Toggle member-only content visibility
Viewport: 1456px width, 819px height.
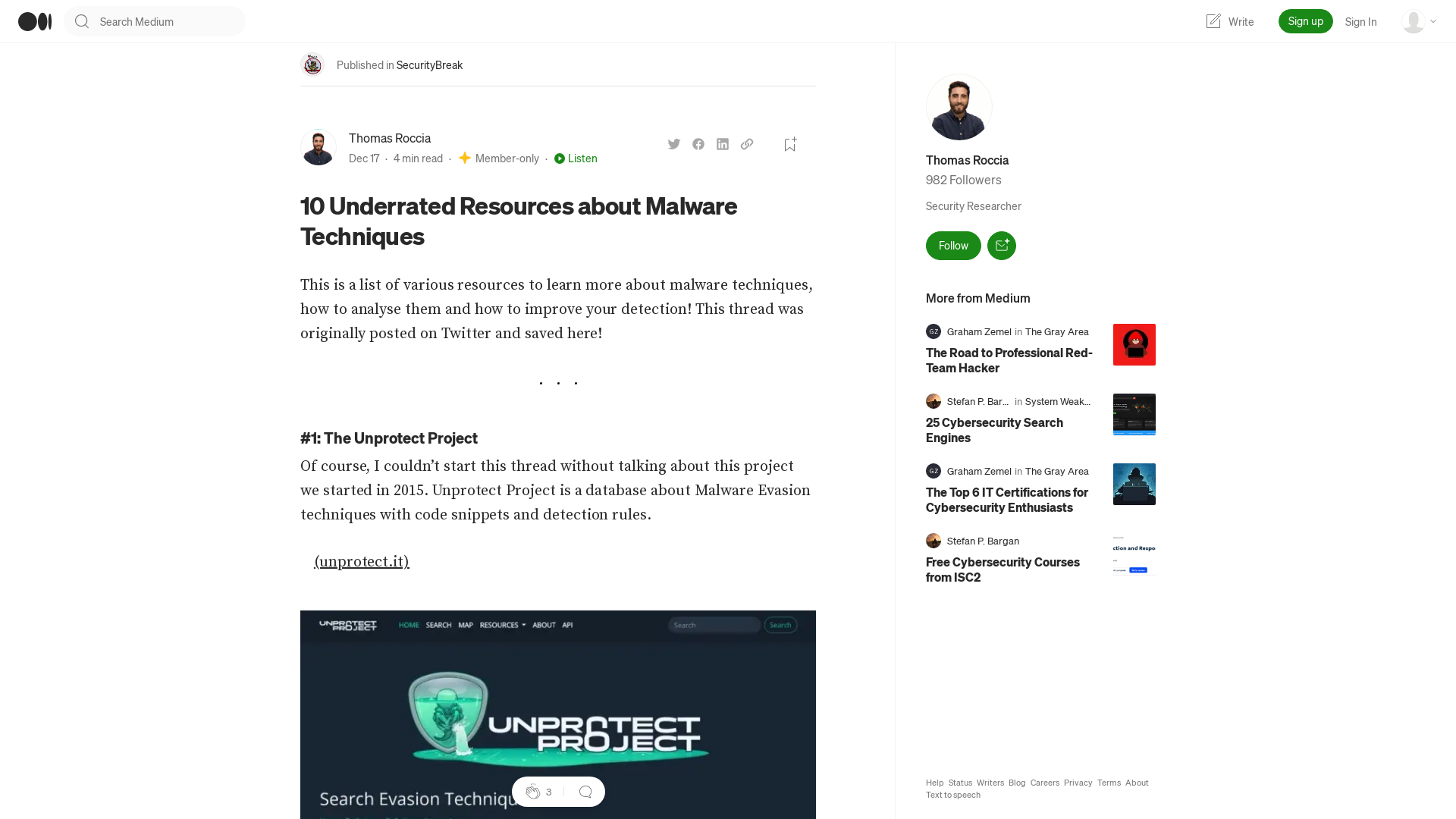499,158
